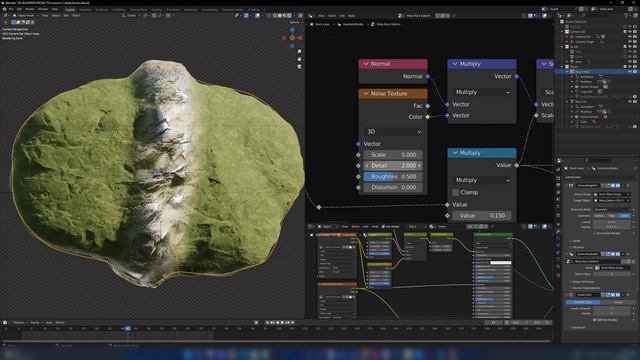
Task: Toggle the Optimal Display checkbox
Action: (x=594, y=320)
